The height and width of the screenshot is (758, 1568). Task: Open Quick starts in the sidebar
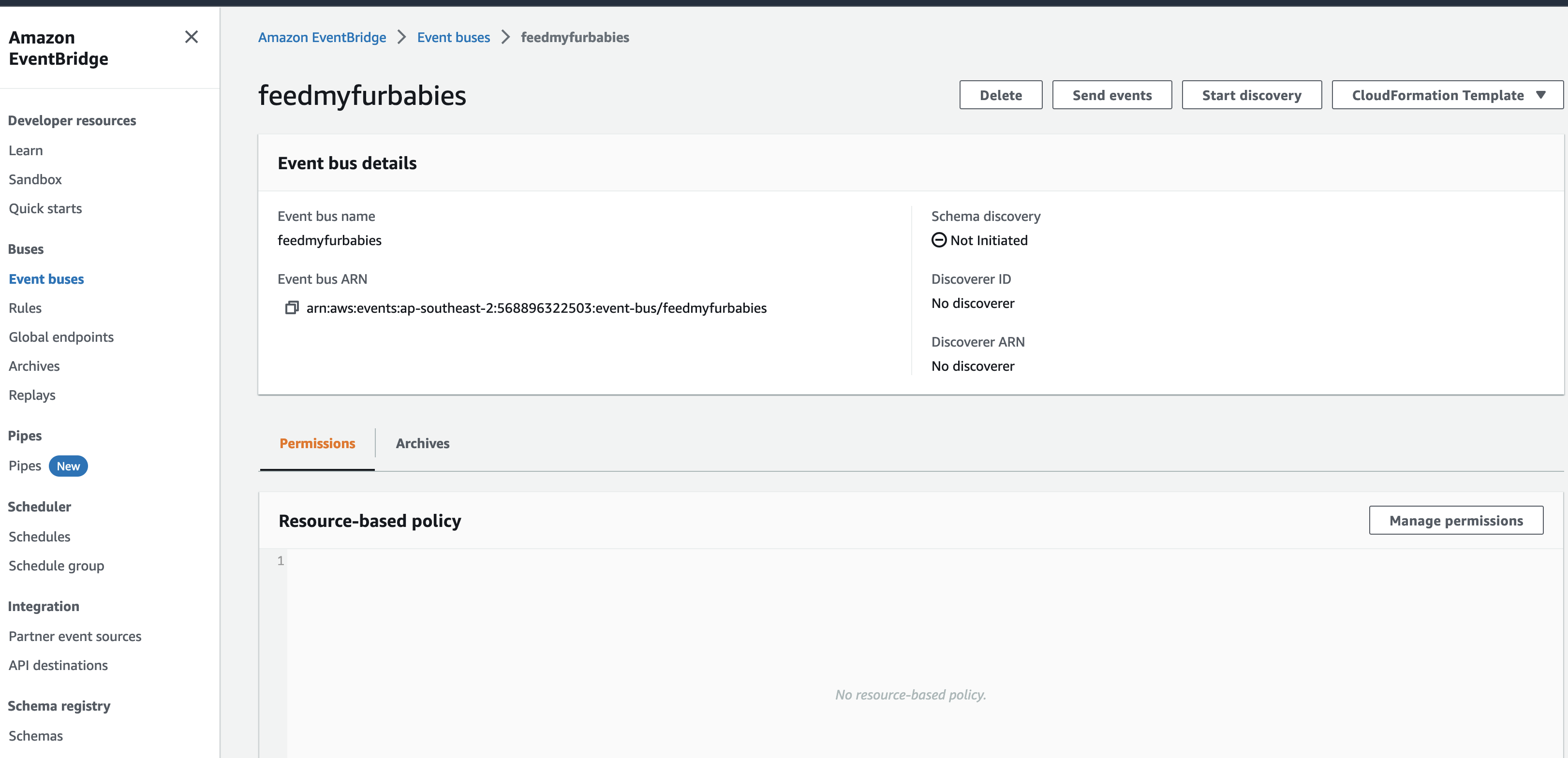[x=45, y=209]
